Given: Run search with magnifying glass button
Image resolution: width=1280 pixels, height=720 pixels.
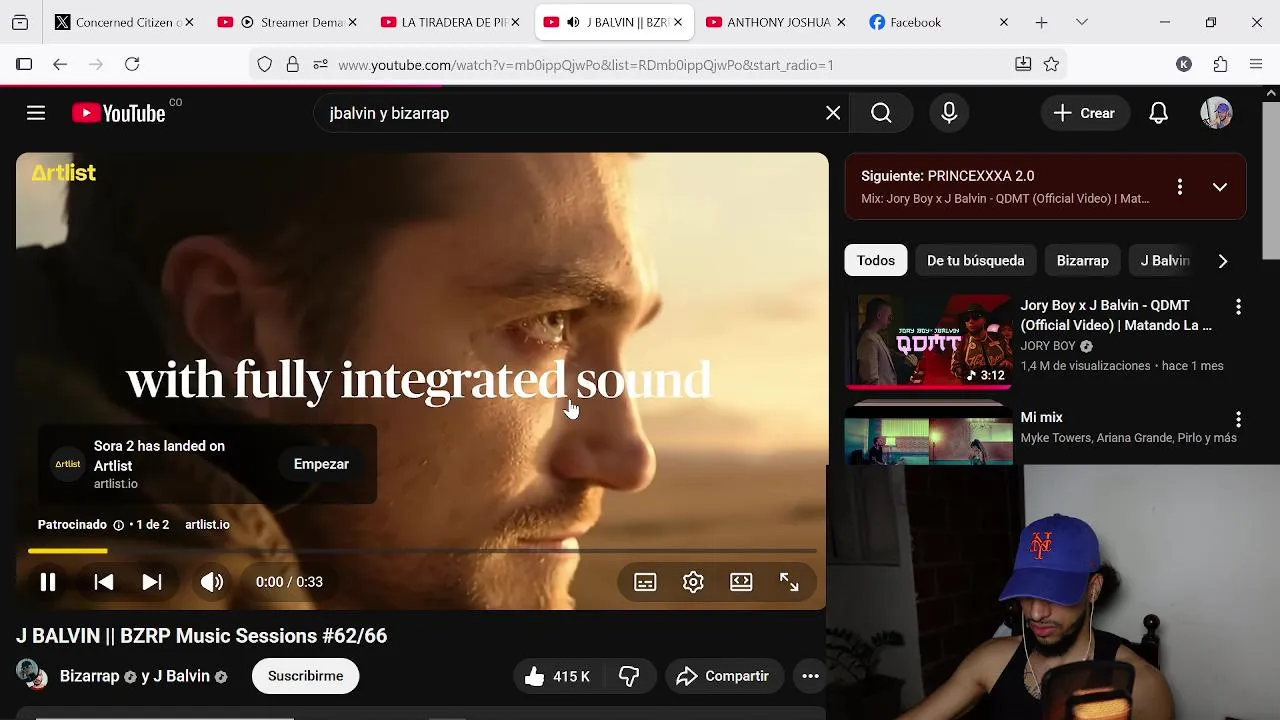Looking at the screenshot, I should (881, 113).
